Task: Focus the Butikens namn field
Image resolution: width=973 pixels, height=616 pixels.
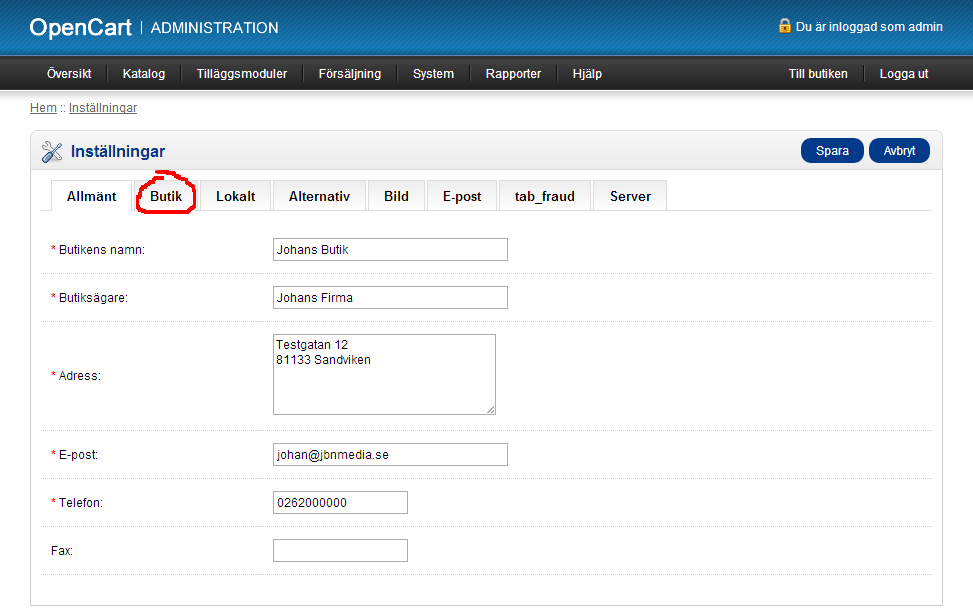Action: tap(390, 249)
